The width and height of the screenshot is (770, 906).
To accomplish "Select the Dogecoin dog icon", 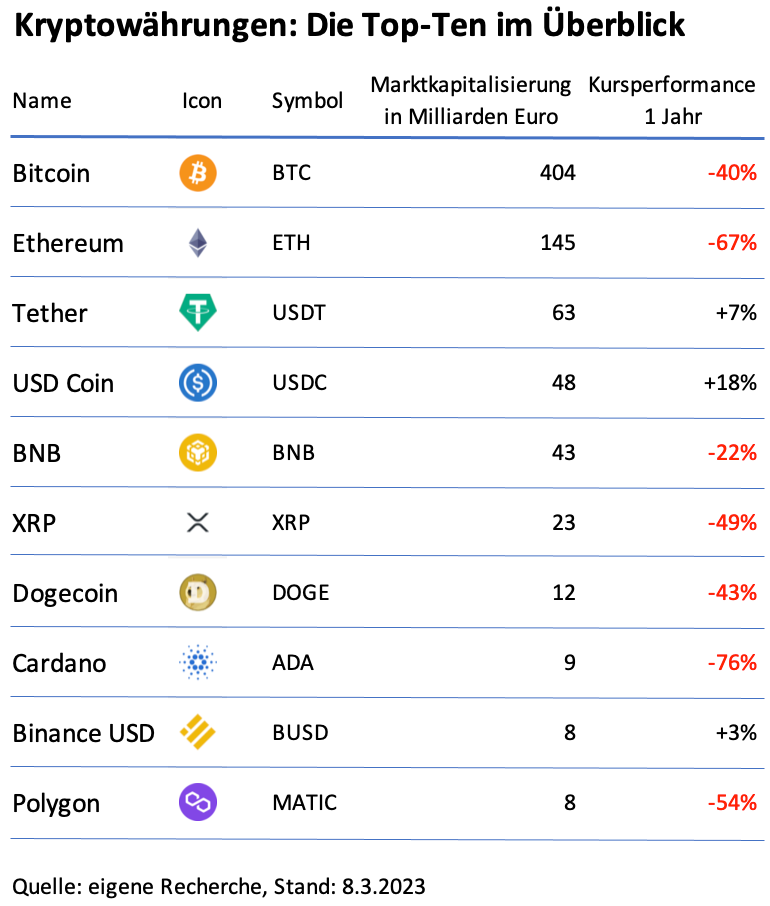I will [197, 593].
